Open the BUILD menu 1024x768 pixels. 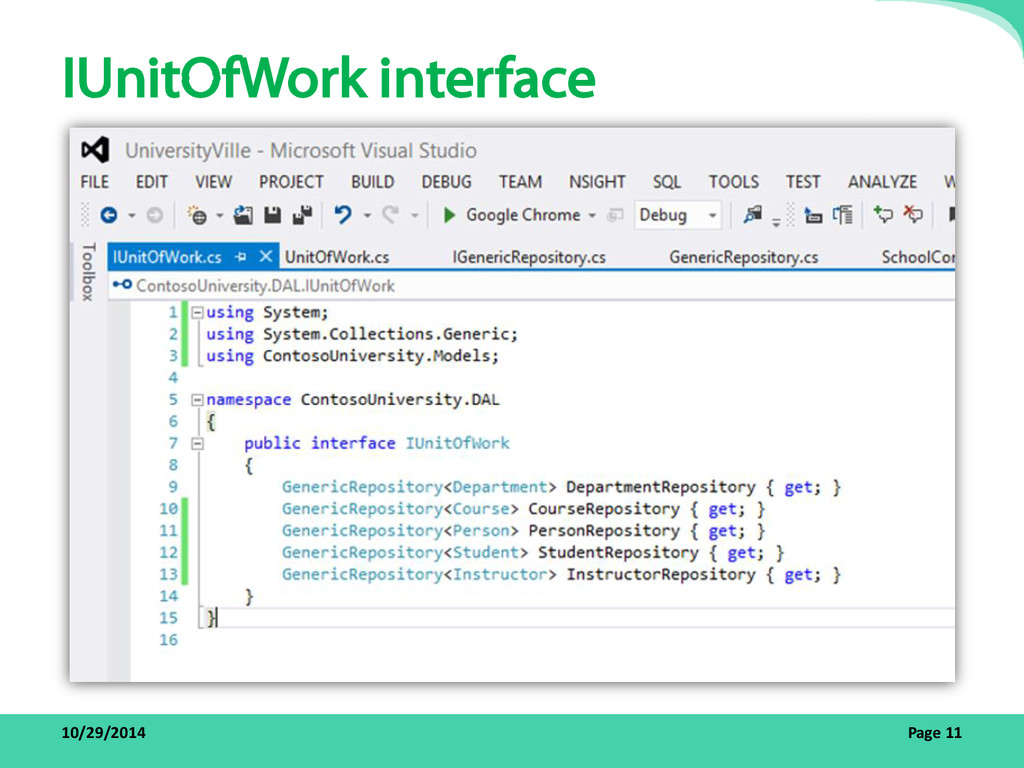pos(372,182)
